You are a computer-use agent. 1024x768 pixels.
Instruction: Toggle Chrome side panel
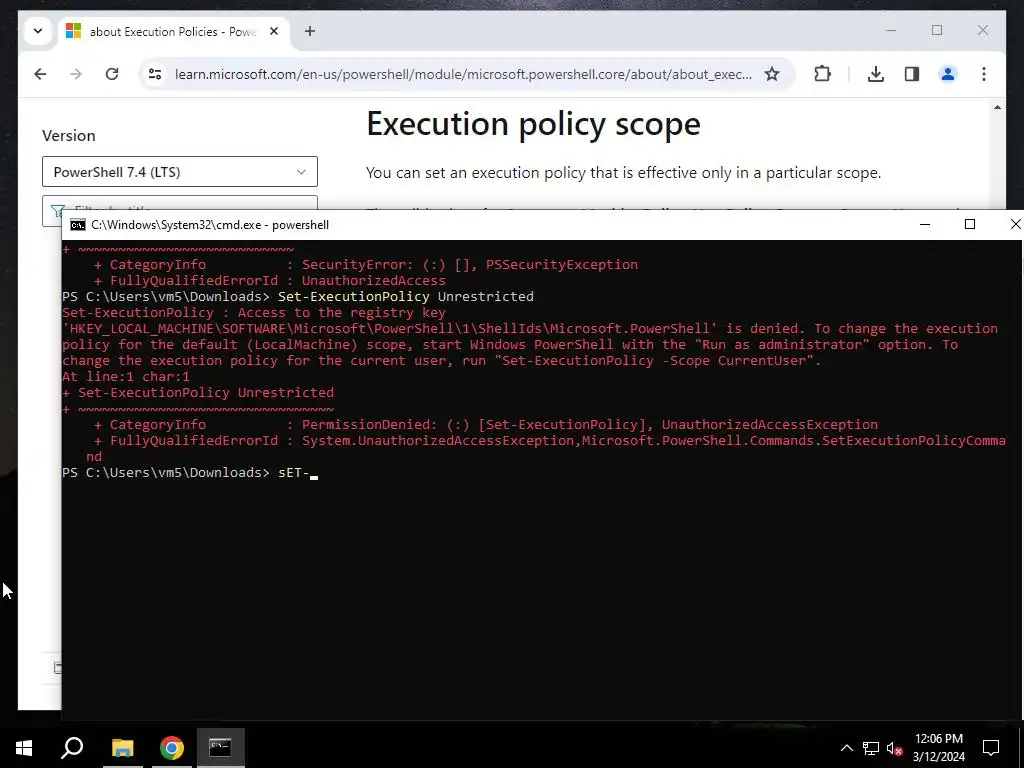coord(912,74)
